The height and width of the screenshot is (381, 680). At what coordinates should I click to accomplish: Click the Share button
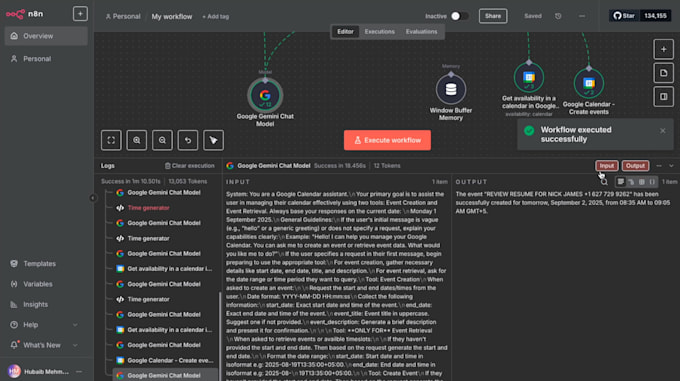[x=493, y=16]
